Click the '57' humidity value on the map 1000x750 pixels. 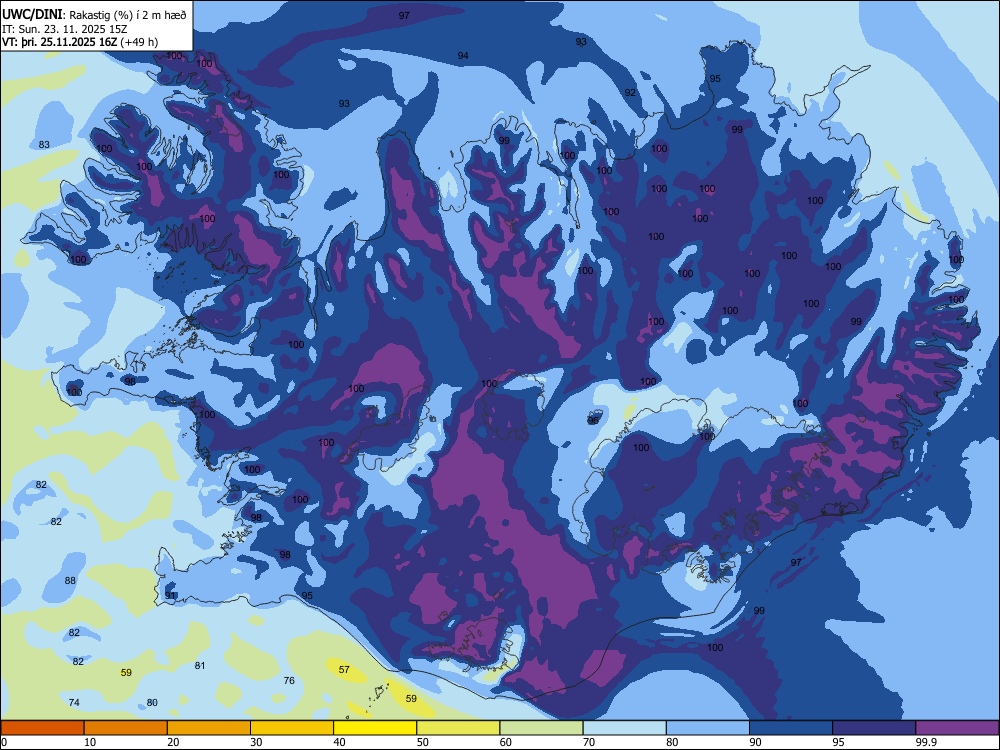[344, 669]
